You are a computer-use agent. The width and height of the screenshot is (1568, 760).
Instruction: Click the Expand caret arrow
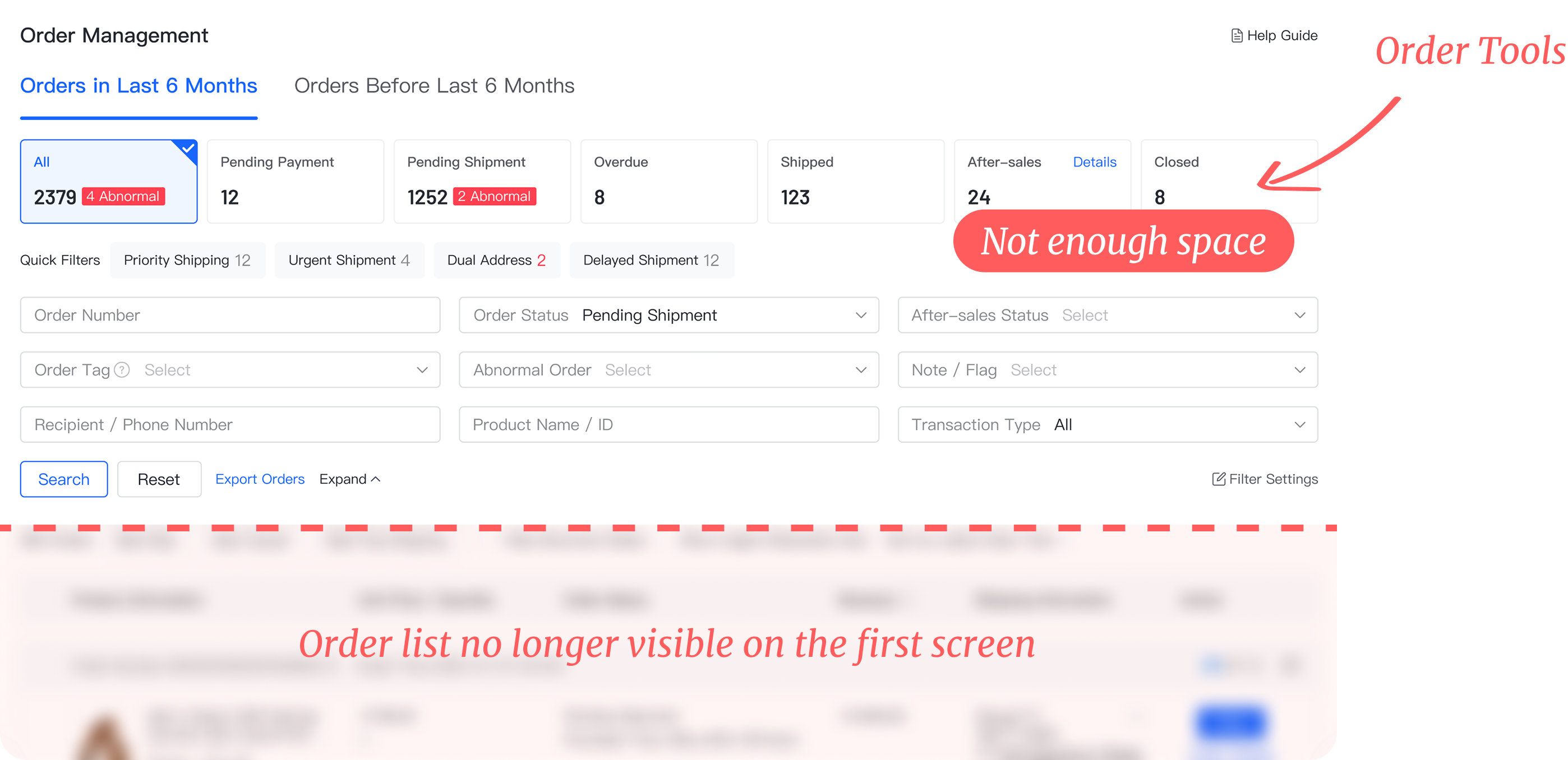click(376, 480)
